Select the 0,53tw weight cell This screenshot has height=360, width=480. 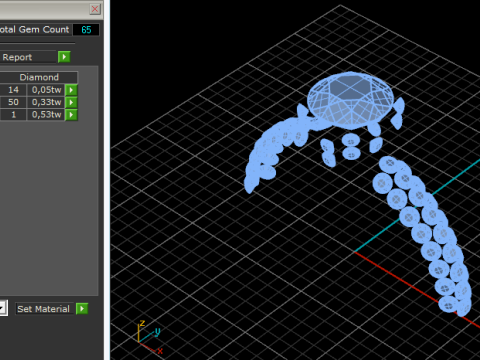pos(46,115)
